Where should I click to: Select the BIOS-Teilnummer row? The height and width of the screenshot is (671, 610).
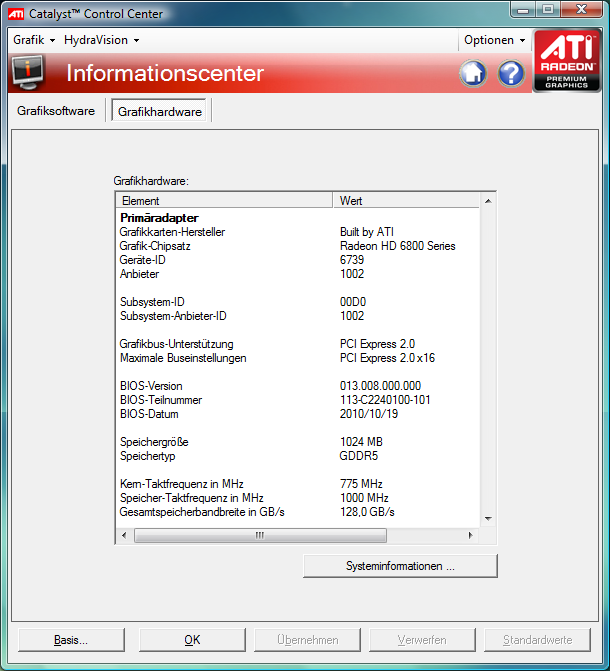pos(298,400)
